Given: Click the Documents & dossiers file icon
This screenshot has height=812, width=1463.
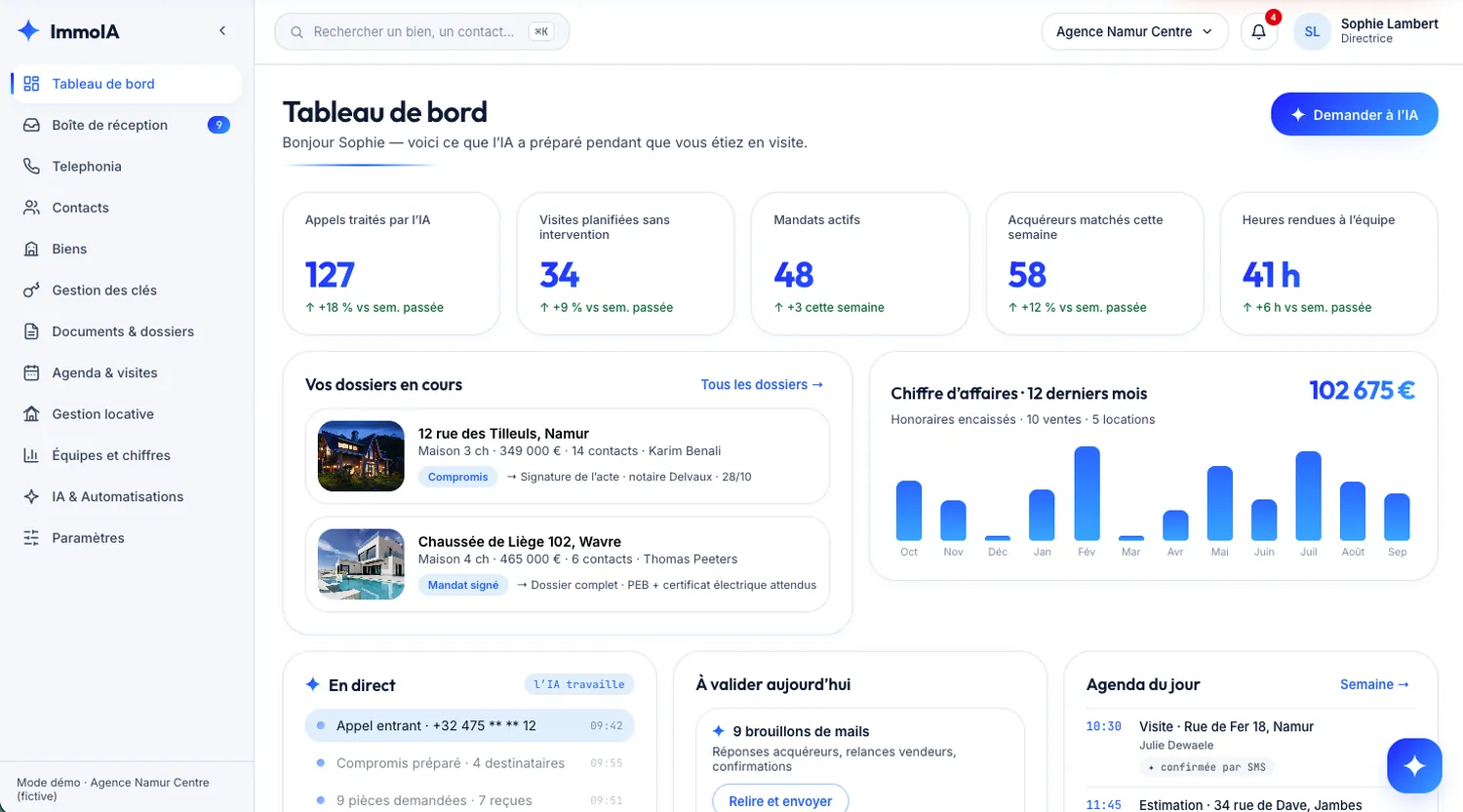Looking at the screenshot, I should coord(31,331).
